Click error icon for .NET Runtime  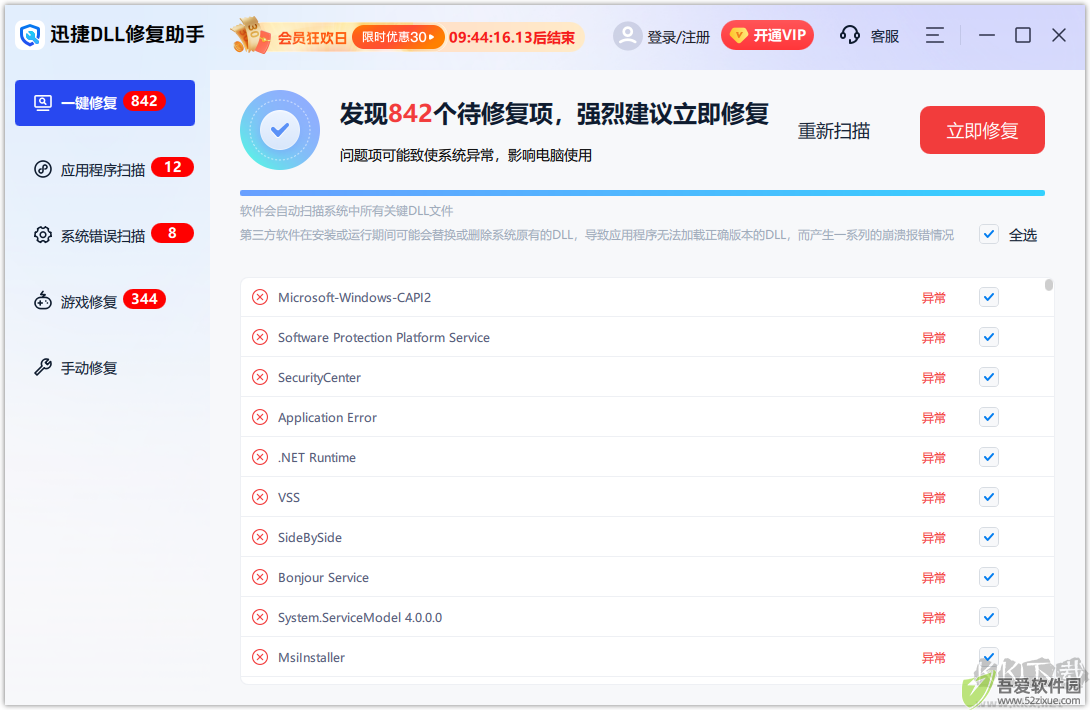tap(260, 458)
